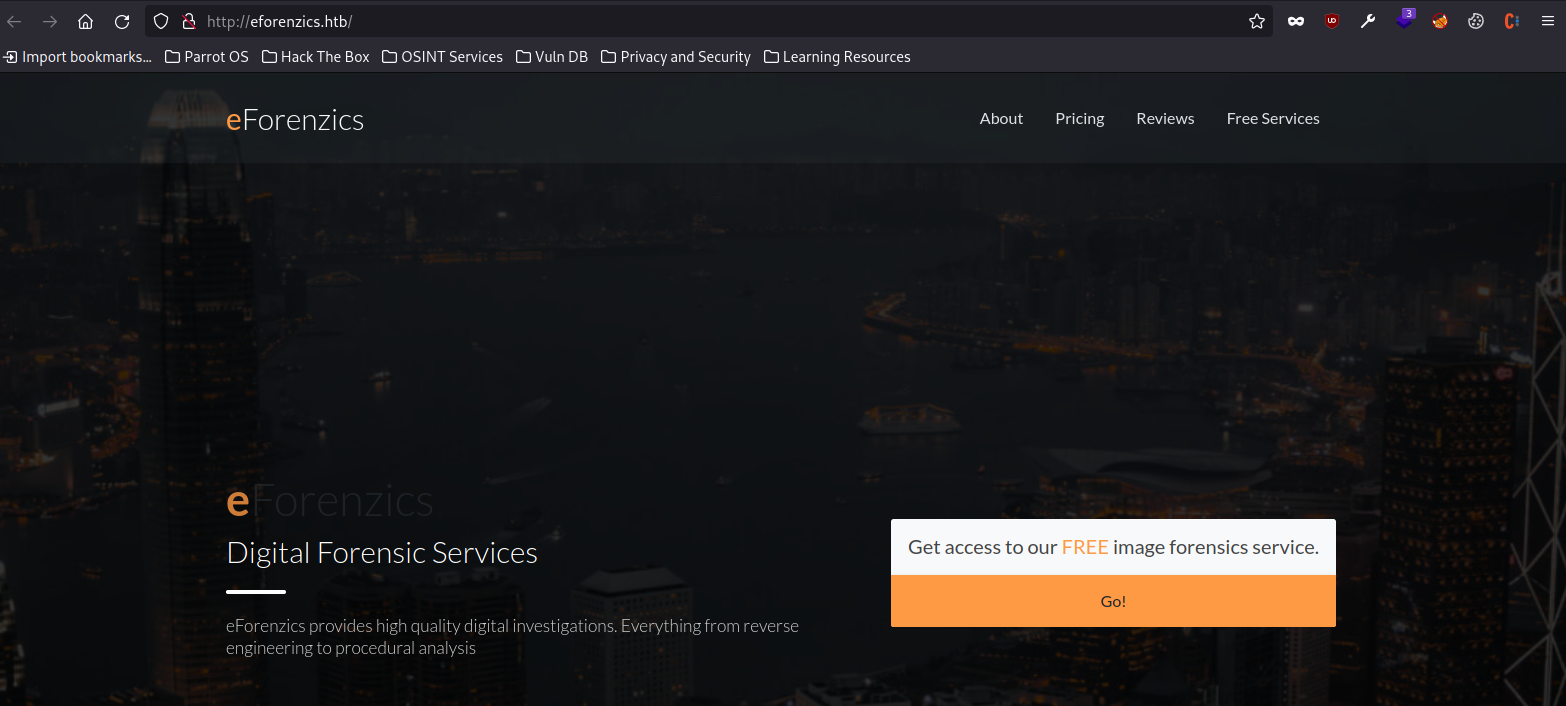Expand the Hack The Box bookmarks folder
Image resolution: width=1566 pixels, height=706 pixels.
click(x=316, y=57)
